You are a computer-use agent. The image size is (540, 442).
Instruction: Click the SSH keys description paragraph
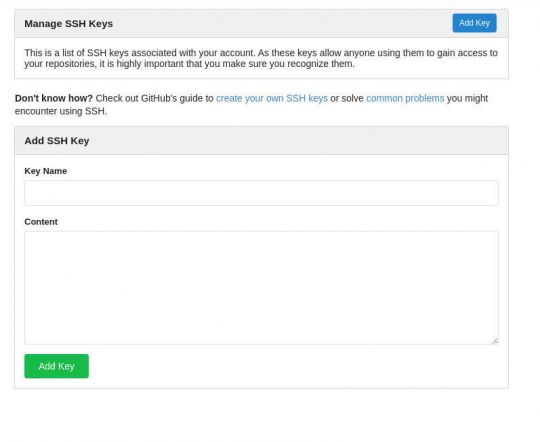tap(261, 58)
